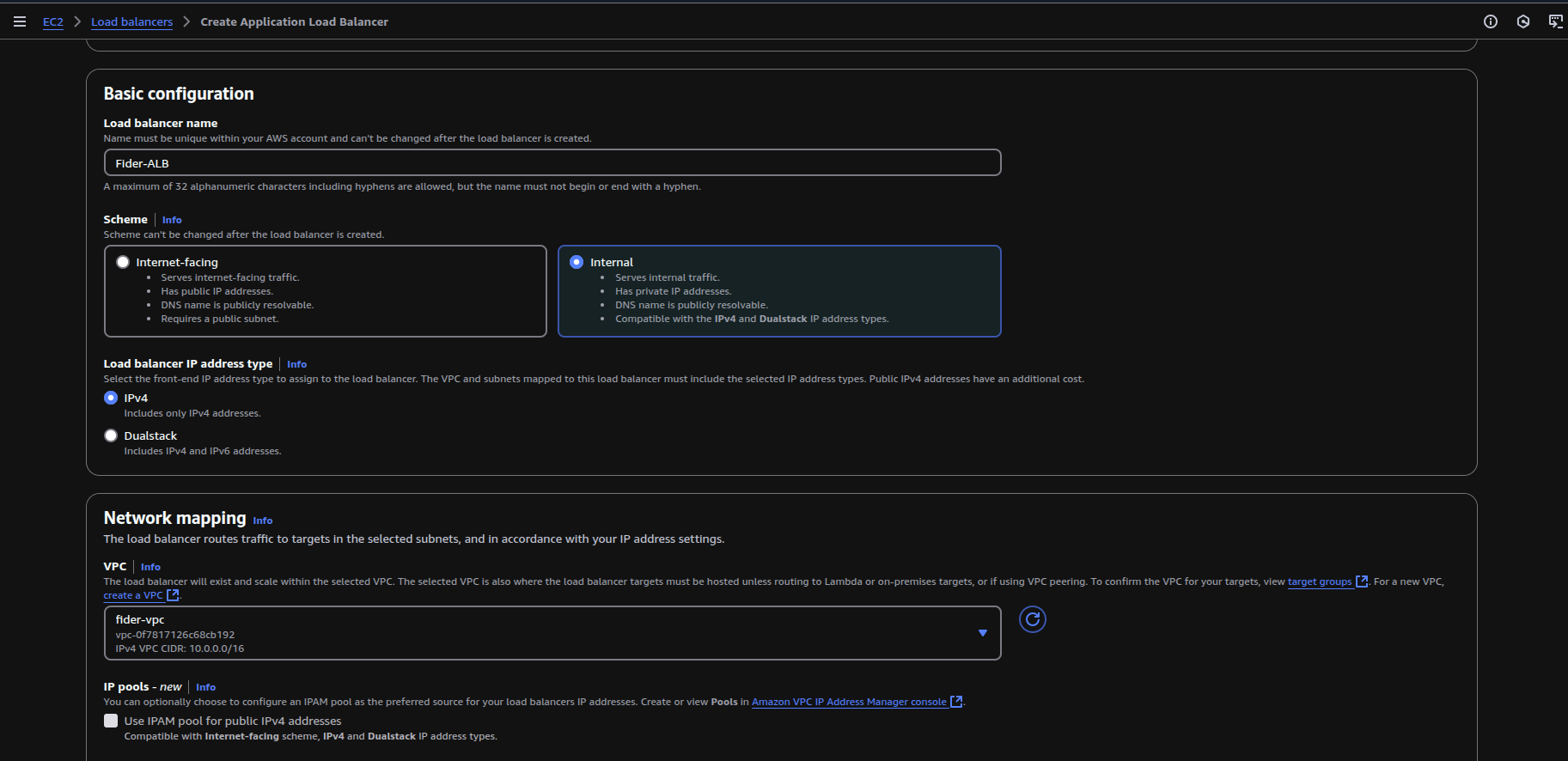Click the text 'Serves internet-facing traffic.'
The height and width of the screenshot is (761, 1568).
point(230,277)
